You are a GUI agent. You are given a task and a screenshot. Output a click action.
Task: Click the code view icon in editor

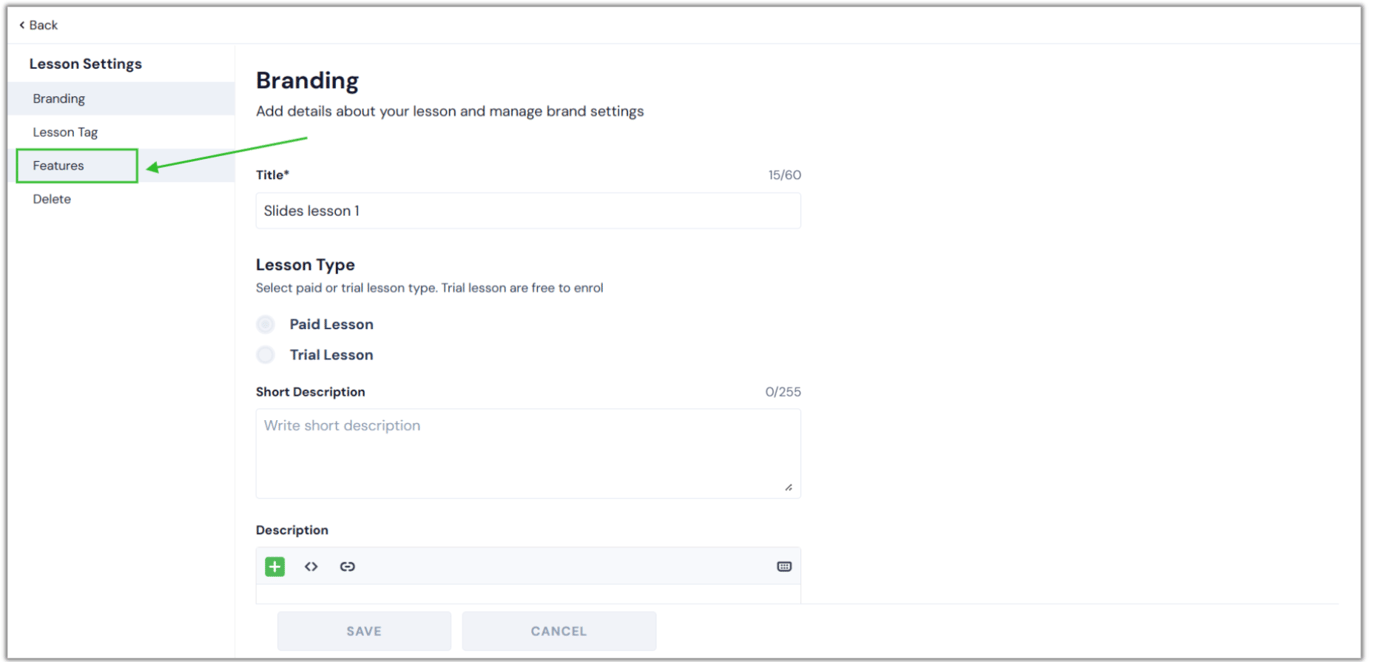311,567
